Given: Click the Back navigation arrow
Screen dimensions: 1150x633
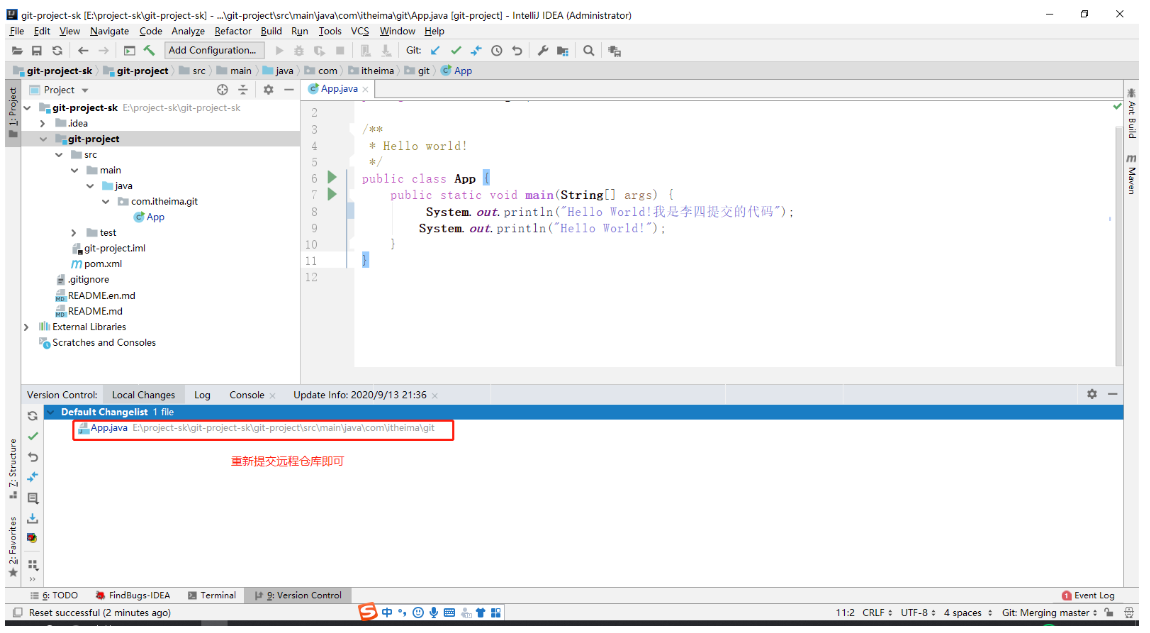Looking at the screenshot, I should (x=83, y=51).
